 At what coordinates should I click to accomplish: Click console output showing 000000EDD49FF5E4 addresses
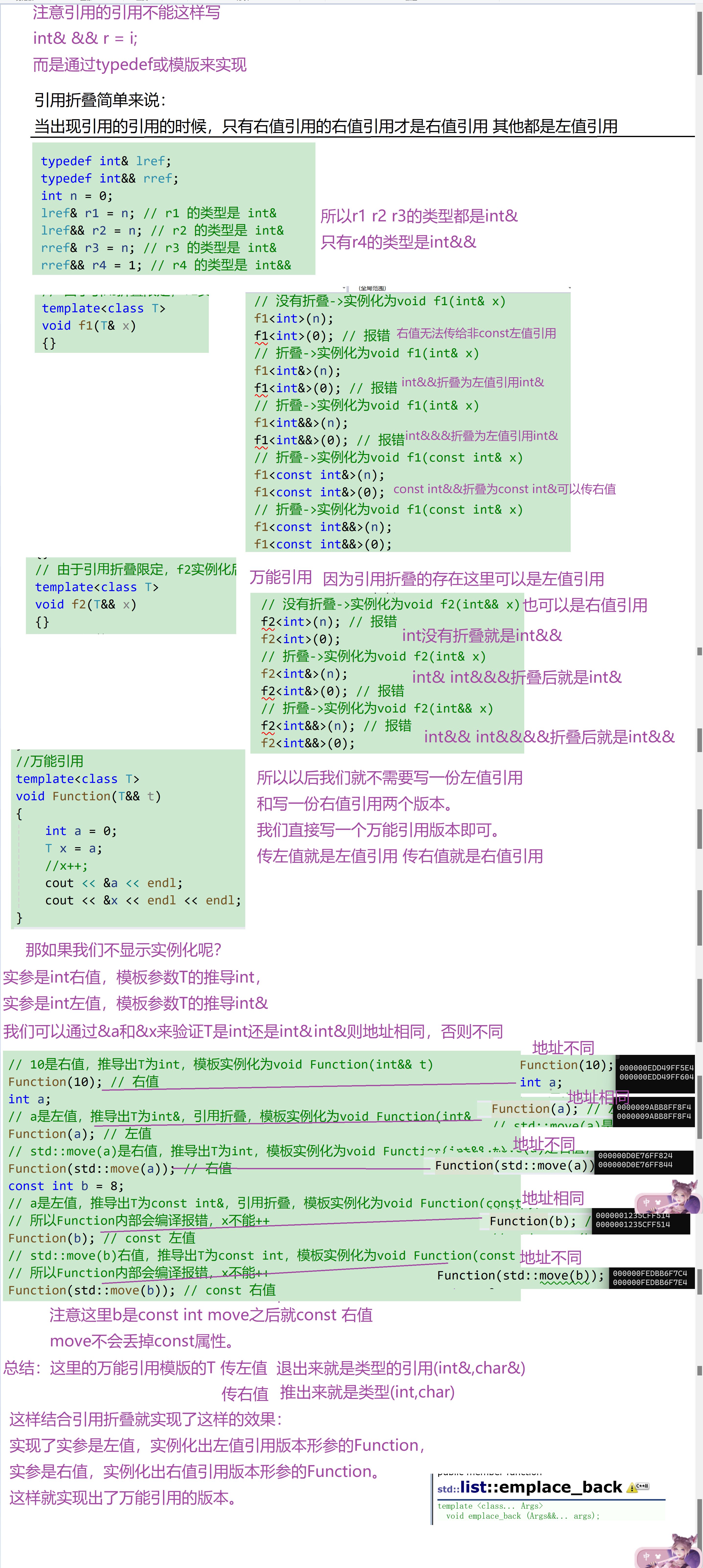(x=656, y=1072)
